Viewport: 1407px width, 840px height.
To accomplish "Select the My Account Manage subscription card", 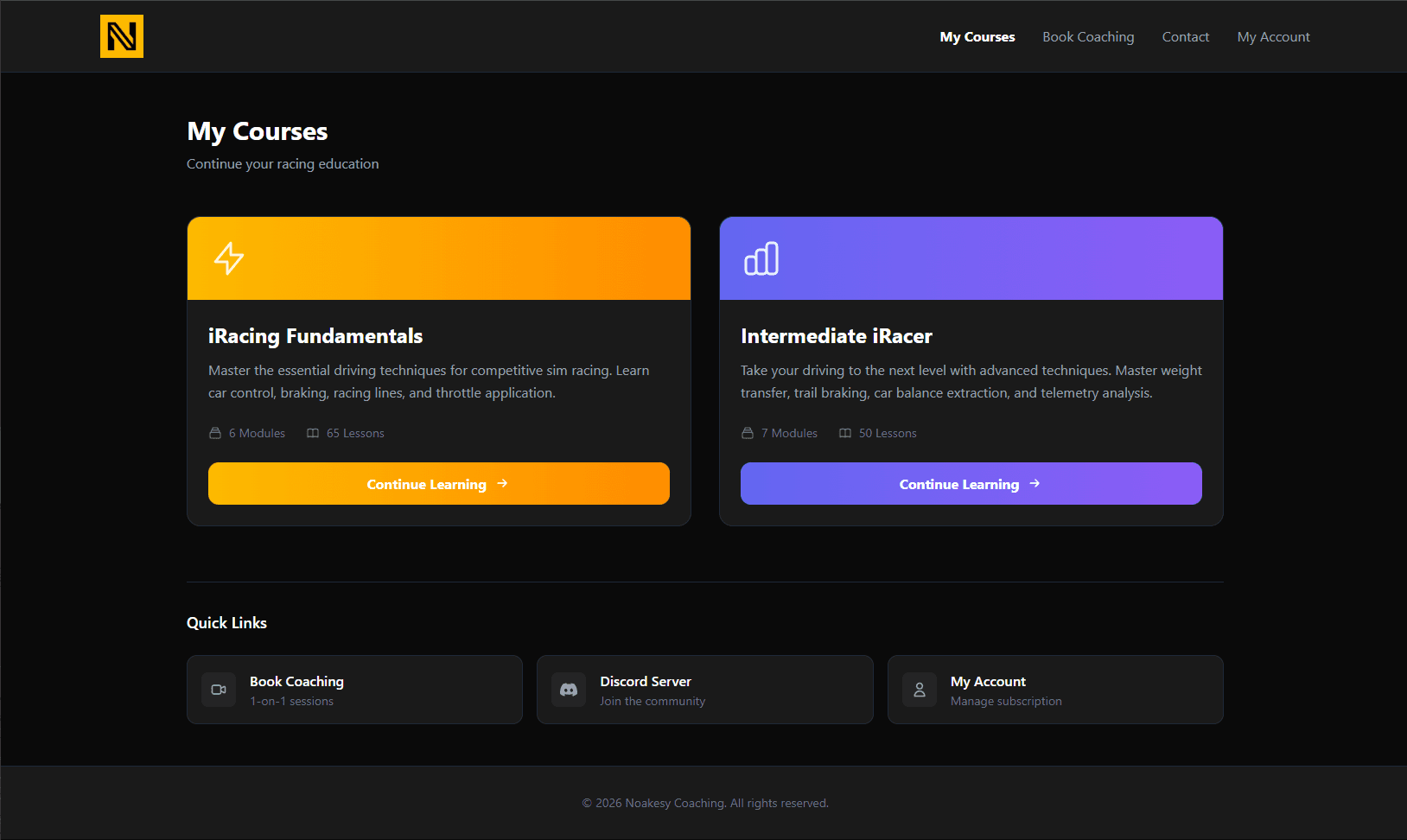I will [x=1054, y=690].
